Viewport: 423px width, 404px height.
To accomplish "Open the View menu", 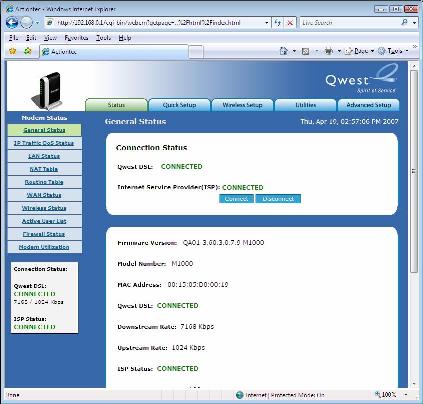I will click(50, 38).
